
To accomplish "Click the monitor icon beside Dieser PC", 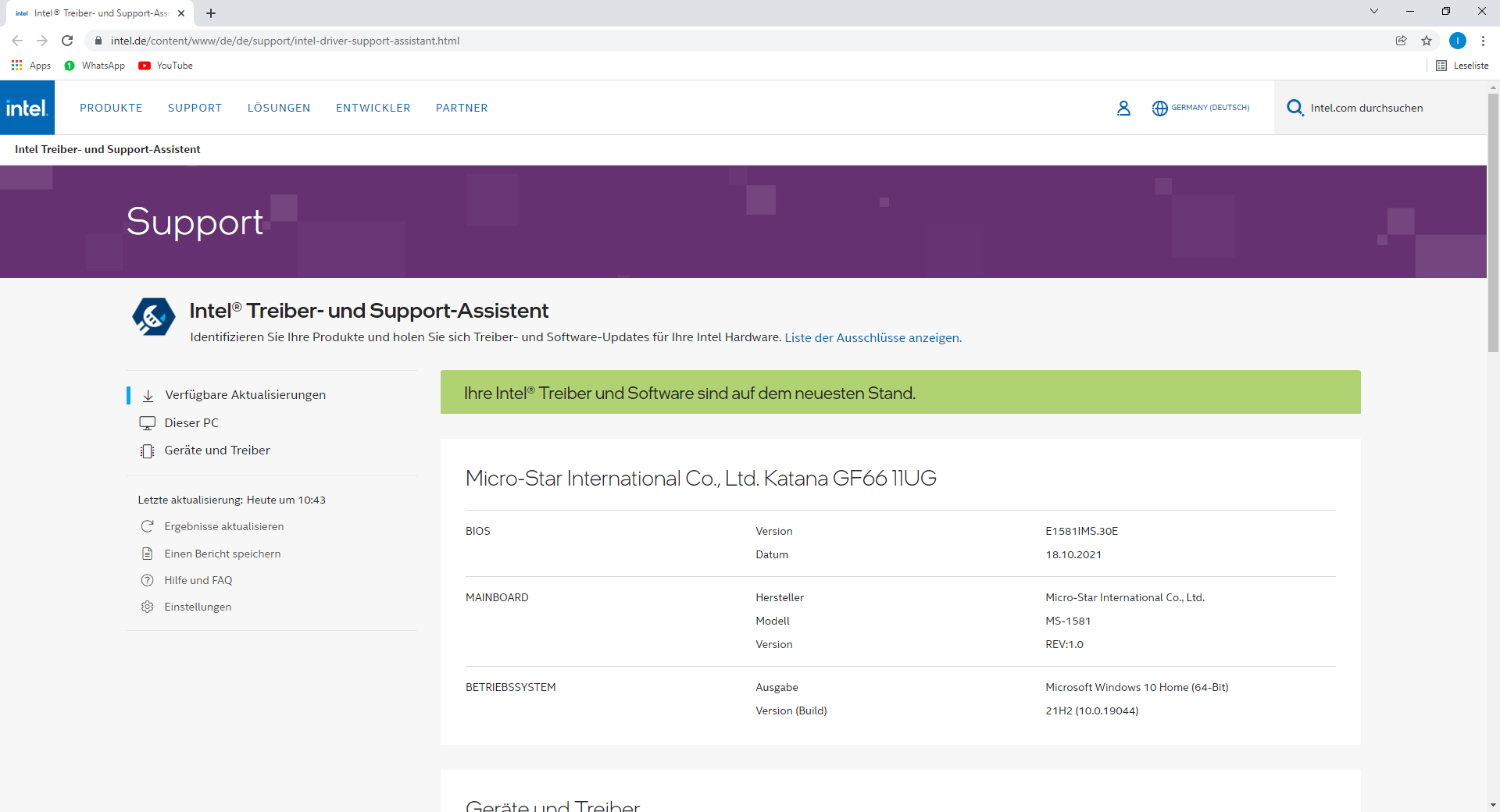I will click(x=147, y=423).
